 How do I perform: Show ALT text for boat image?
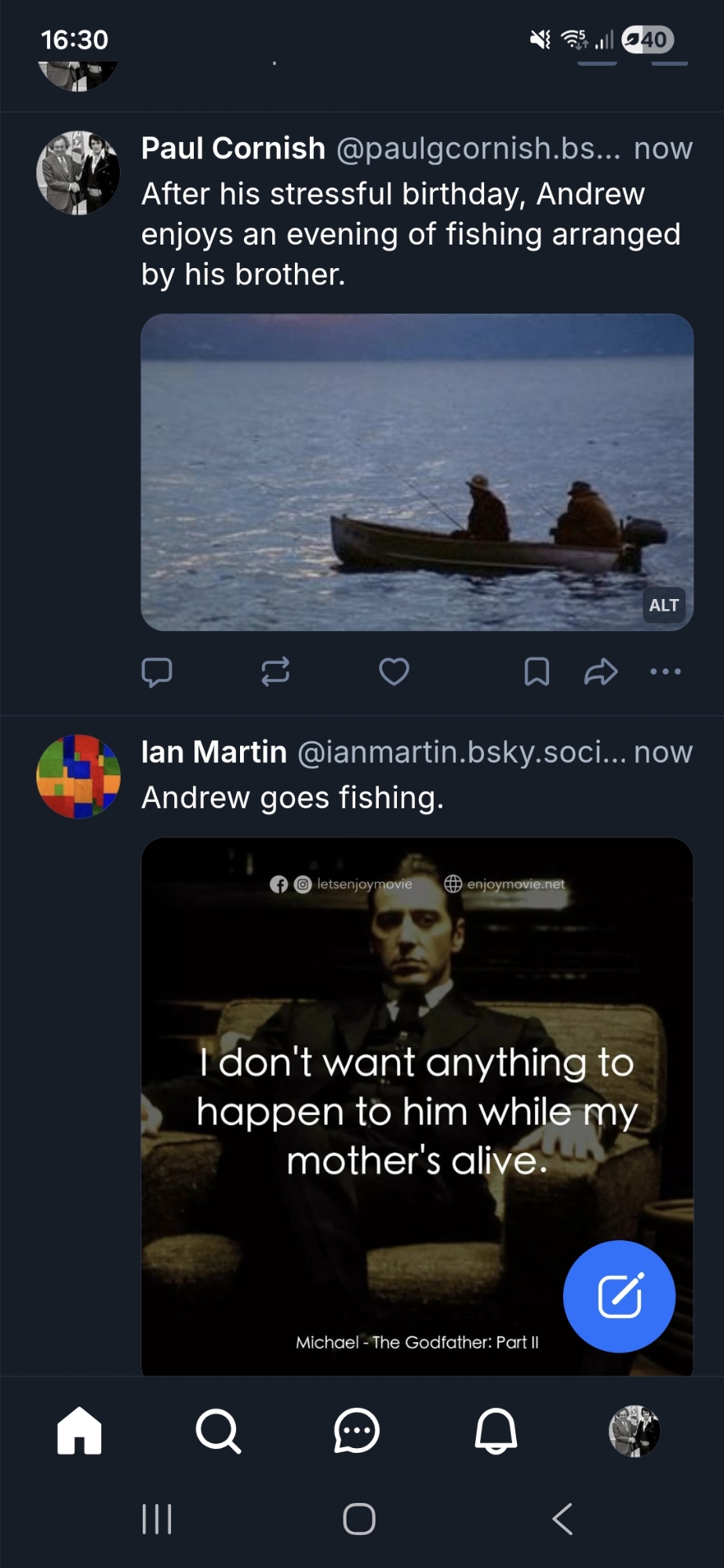pos(664,605)
